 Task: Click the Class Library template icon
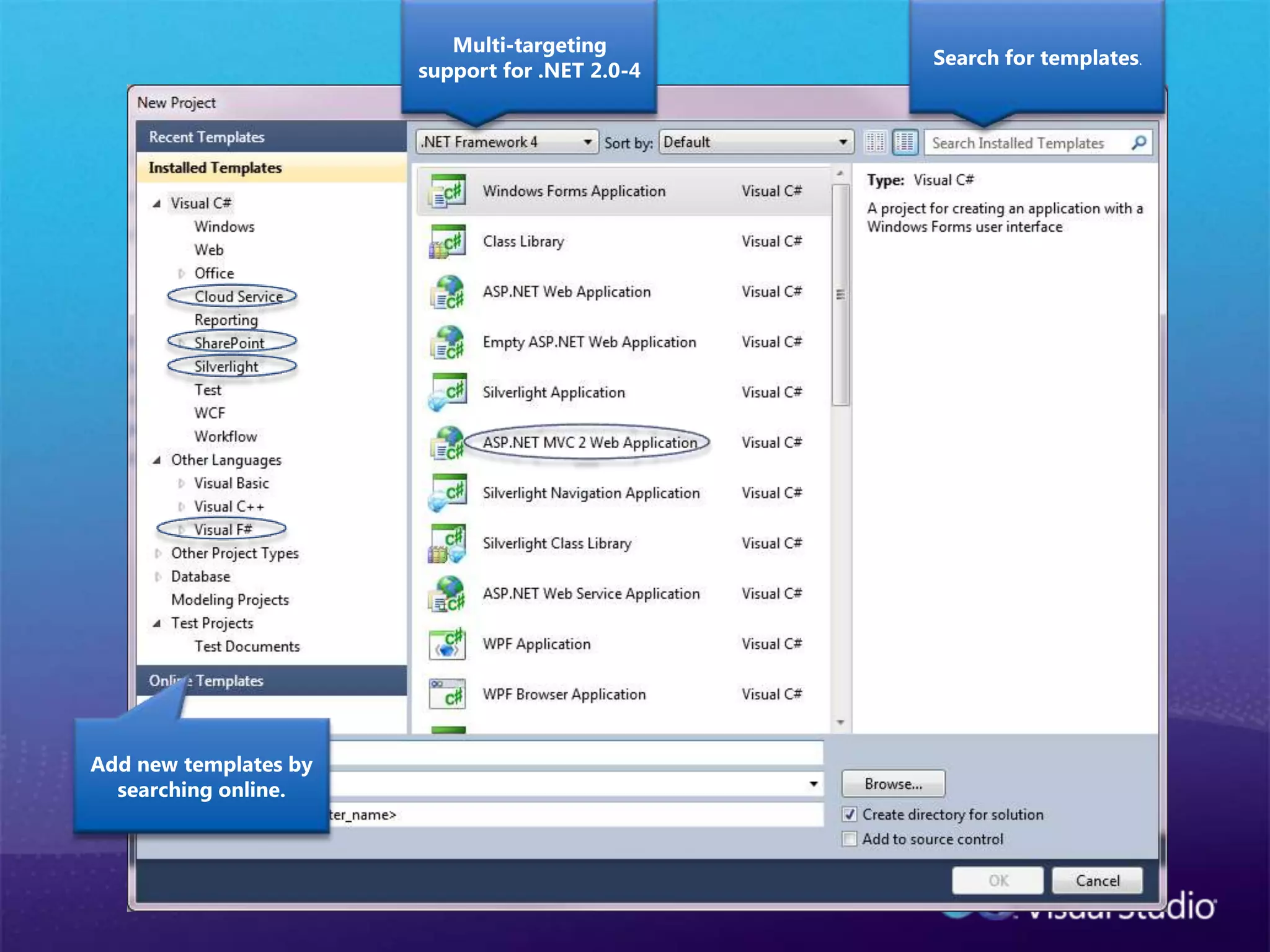click(x=447, y=242)
